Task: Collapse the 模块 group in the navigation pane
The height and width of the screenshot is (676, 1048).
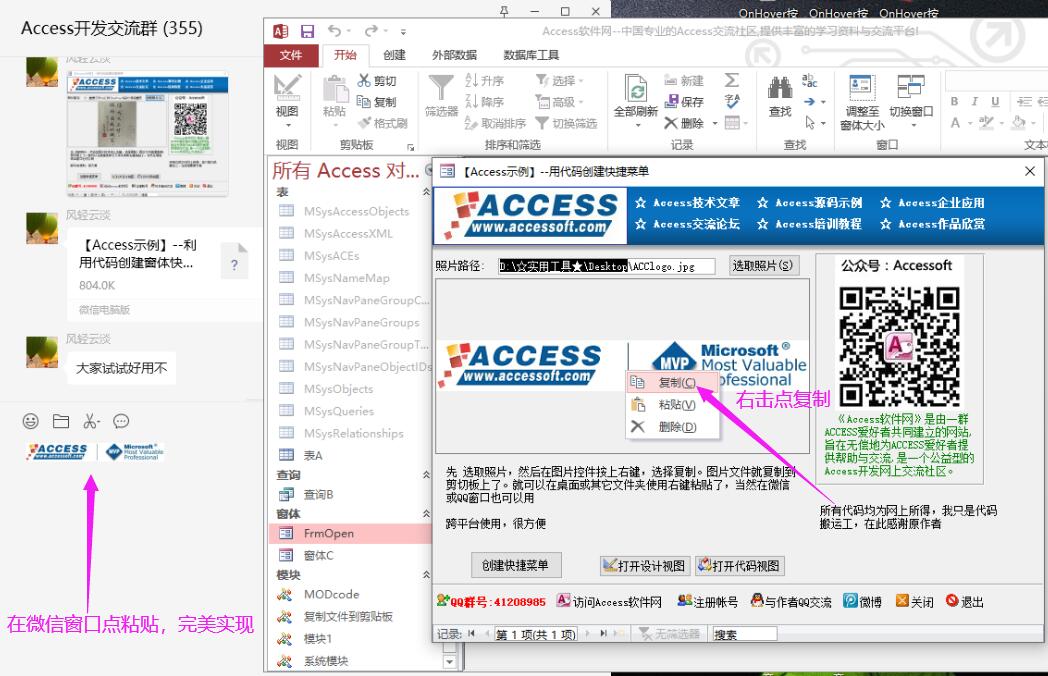Action: [x=426, y=574]
